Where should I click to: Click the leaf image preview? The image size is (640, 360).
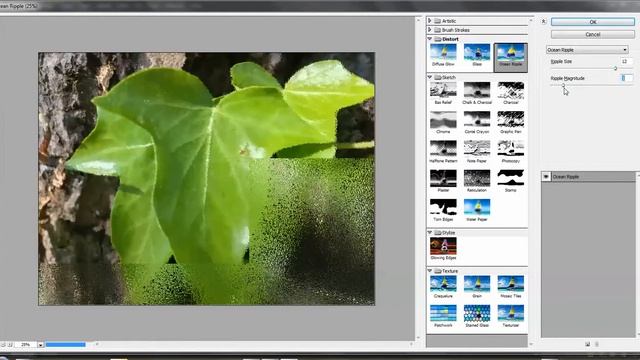(207, 178)
